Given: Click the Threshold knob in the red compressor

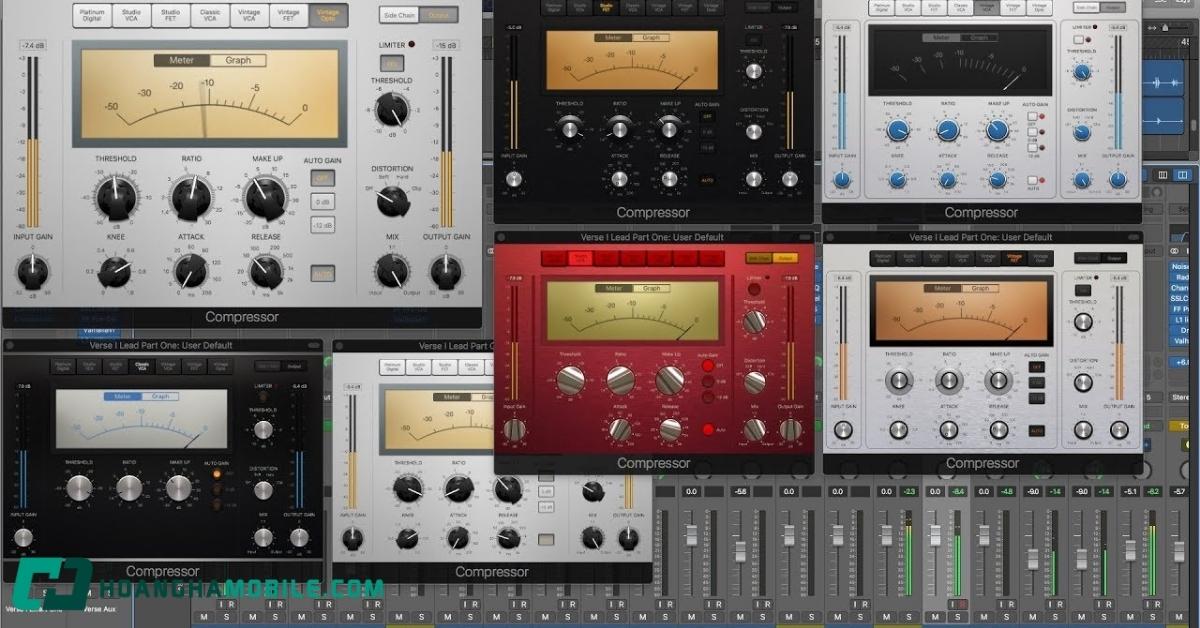Looking at the screenshot, I should [x=571, y=379].
